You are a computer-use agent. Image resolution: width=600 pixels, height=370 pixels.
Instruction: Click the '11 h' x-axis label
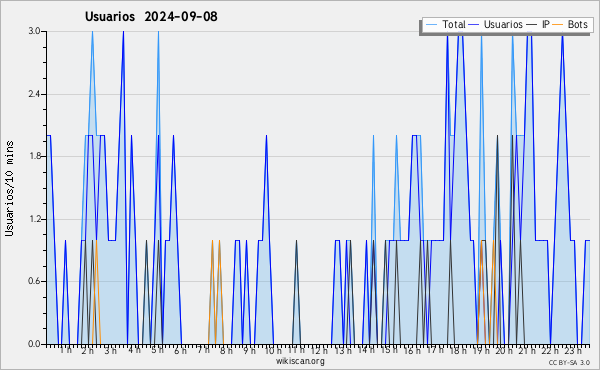pos(296,350)
